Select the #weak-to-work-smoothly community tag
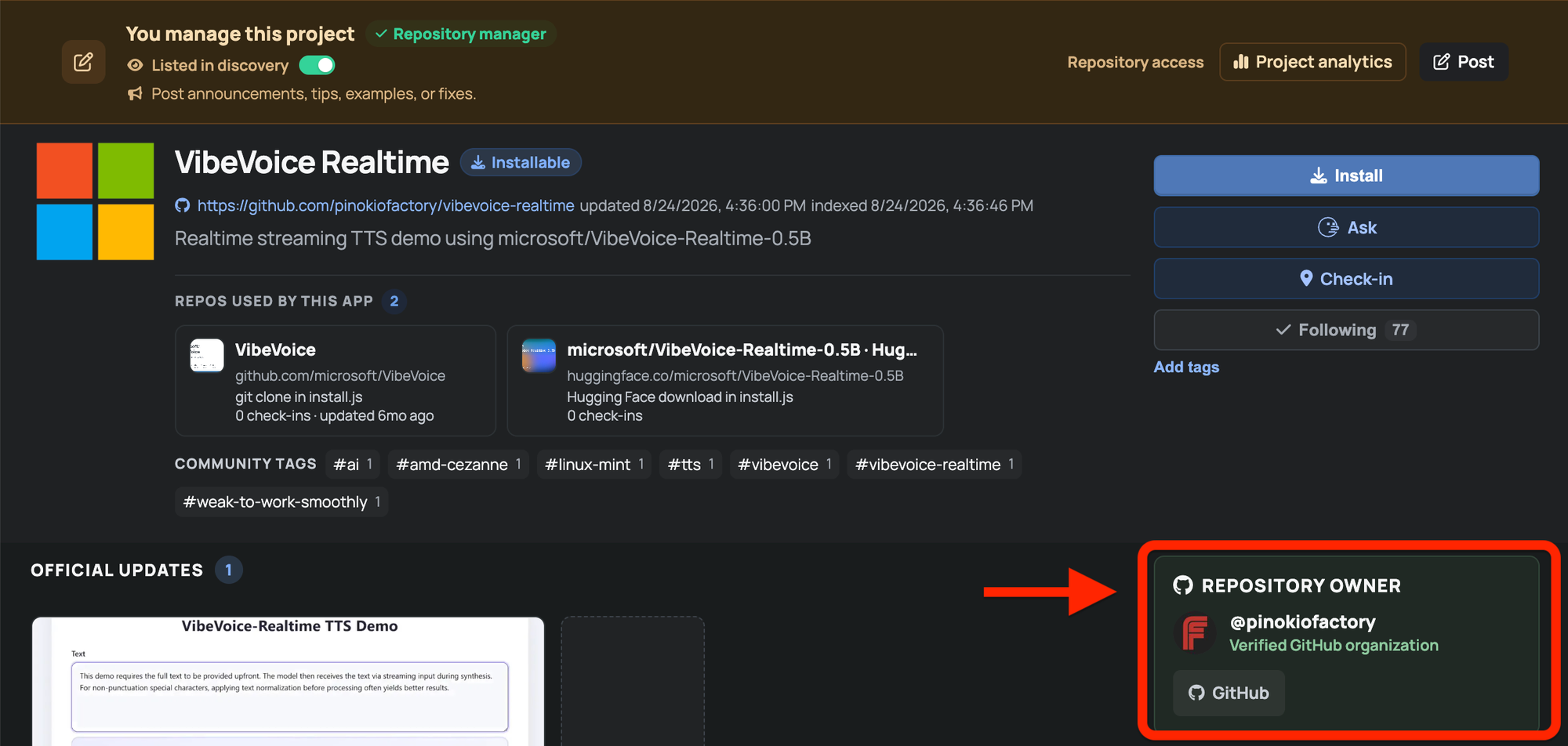Screen dimensions: 1568x746 pos(281,502)
